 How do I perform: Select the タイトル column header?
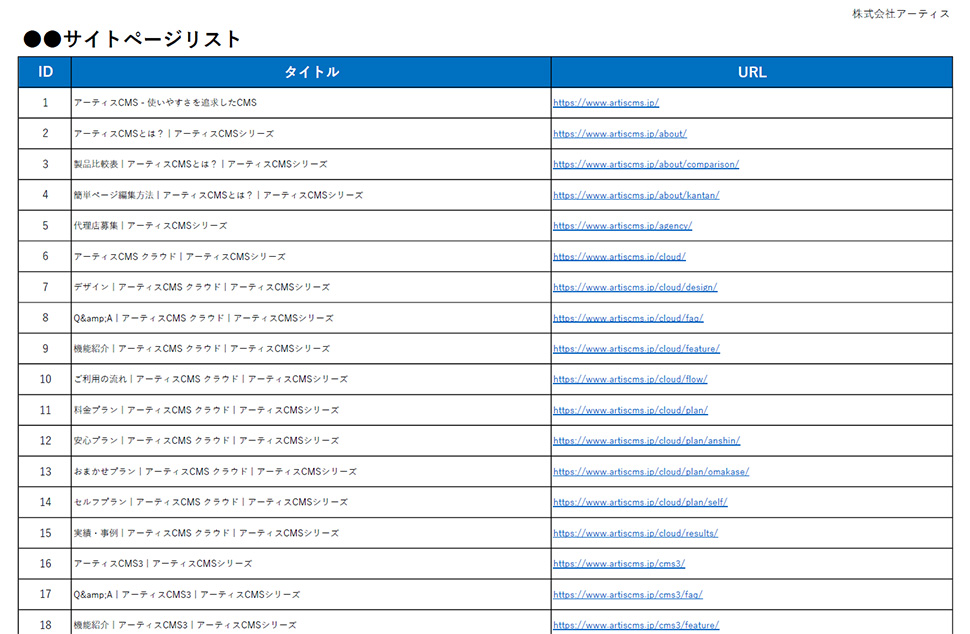pyautogui.click(x=311, y=72)
